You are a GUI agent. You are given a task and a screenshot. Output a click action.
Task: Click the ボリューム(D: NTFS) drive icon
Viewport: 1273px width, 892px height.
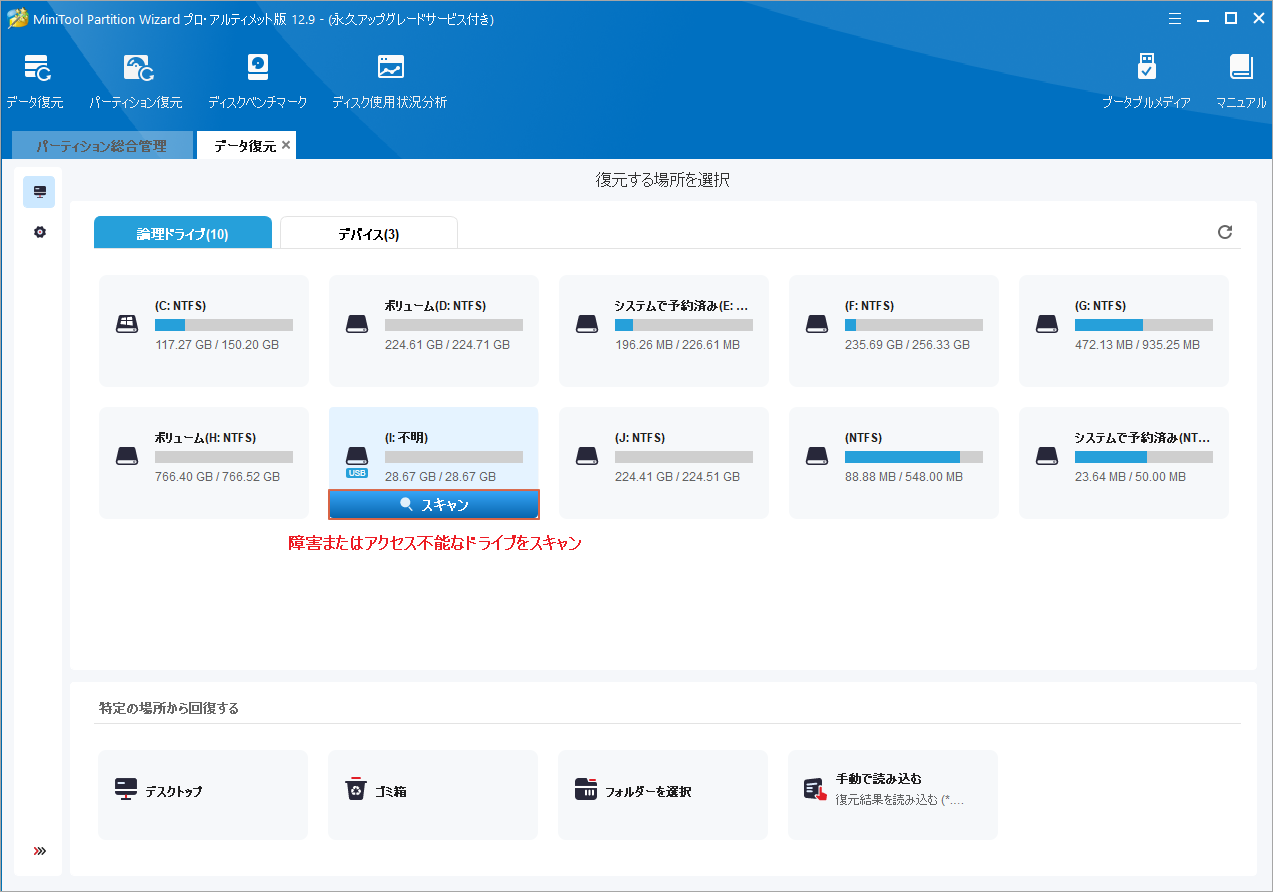point(357,324)
